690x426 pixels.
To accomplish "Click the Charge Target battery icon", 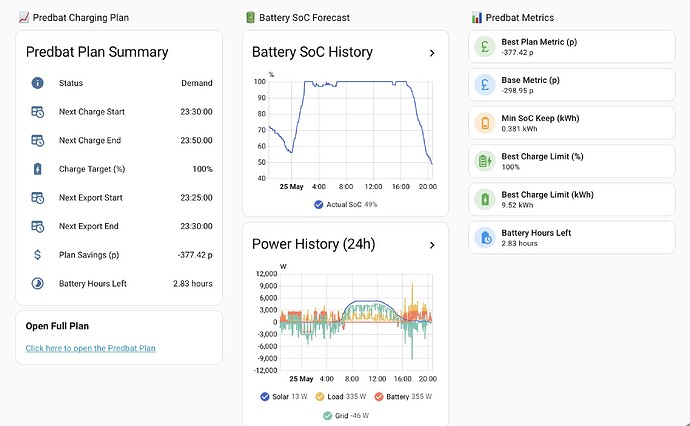I will 37,169.
